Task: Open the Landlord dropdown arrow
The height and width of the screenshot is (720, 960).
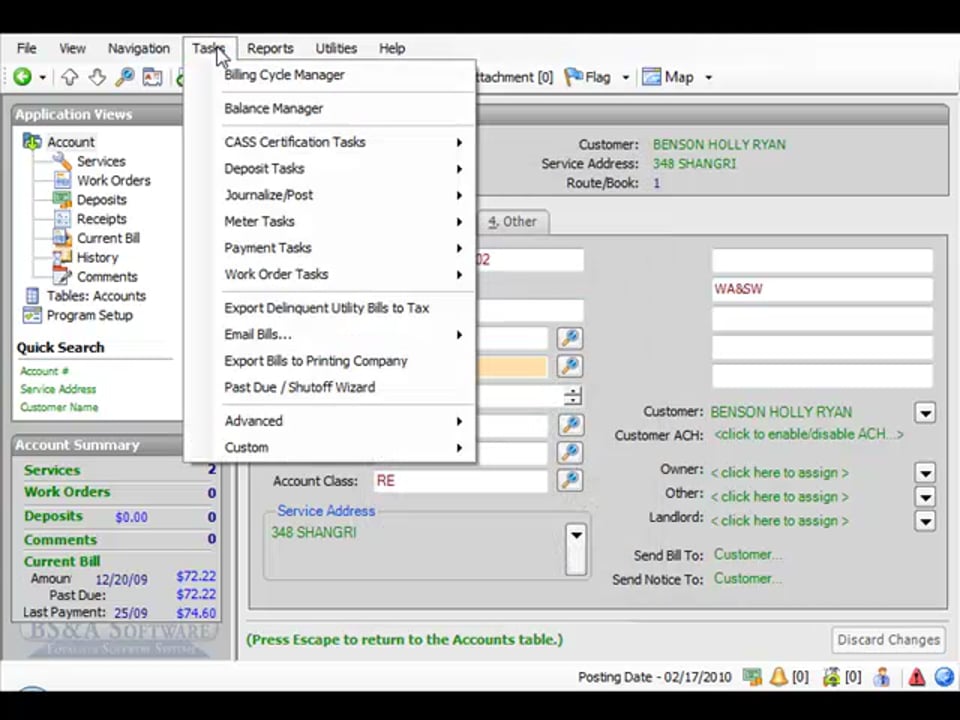Action: [x=925, y=521]
